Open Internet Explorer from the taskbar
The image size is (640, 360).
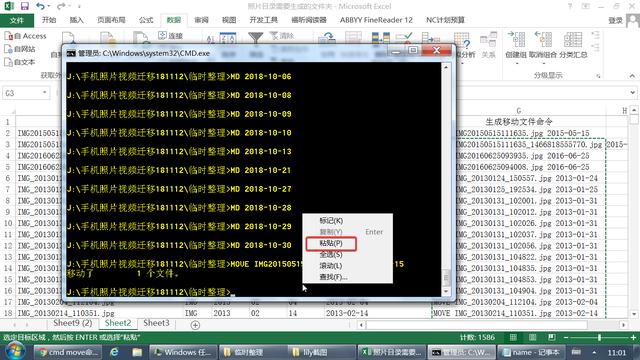114,352
